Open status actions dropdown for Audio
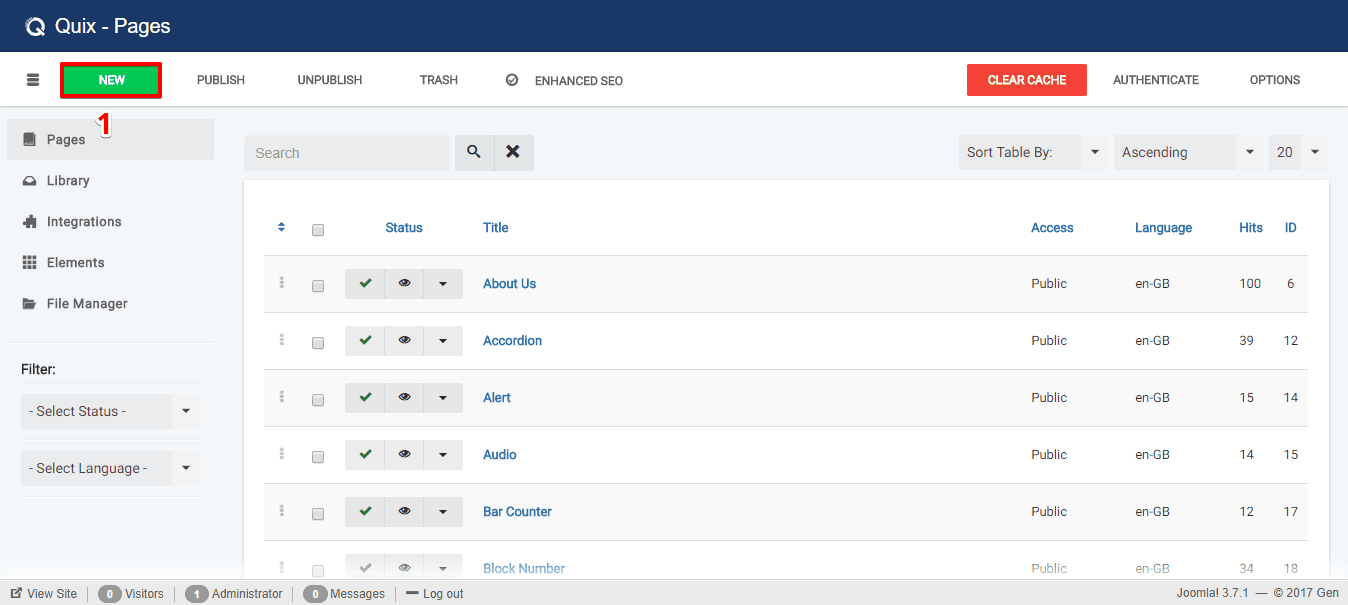 coord(443,455)
